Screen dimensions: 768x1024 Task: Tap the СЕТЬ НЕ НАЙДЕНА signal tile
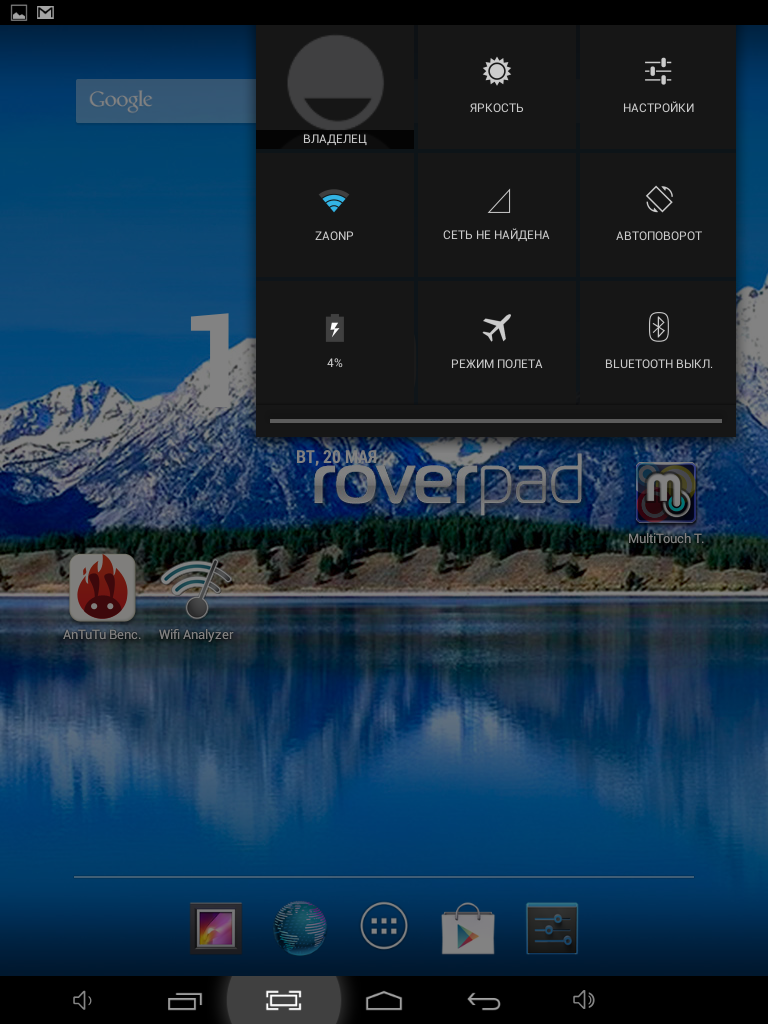(496, 215)
